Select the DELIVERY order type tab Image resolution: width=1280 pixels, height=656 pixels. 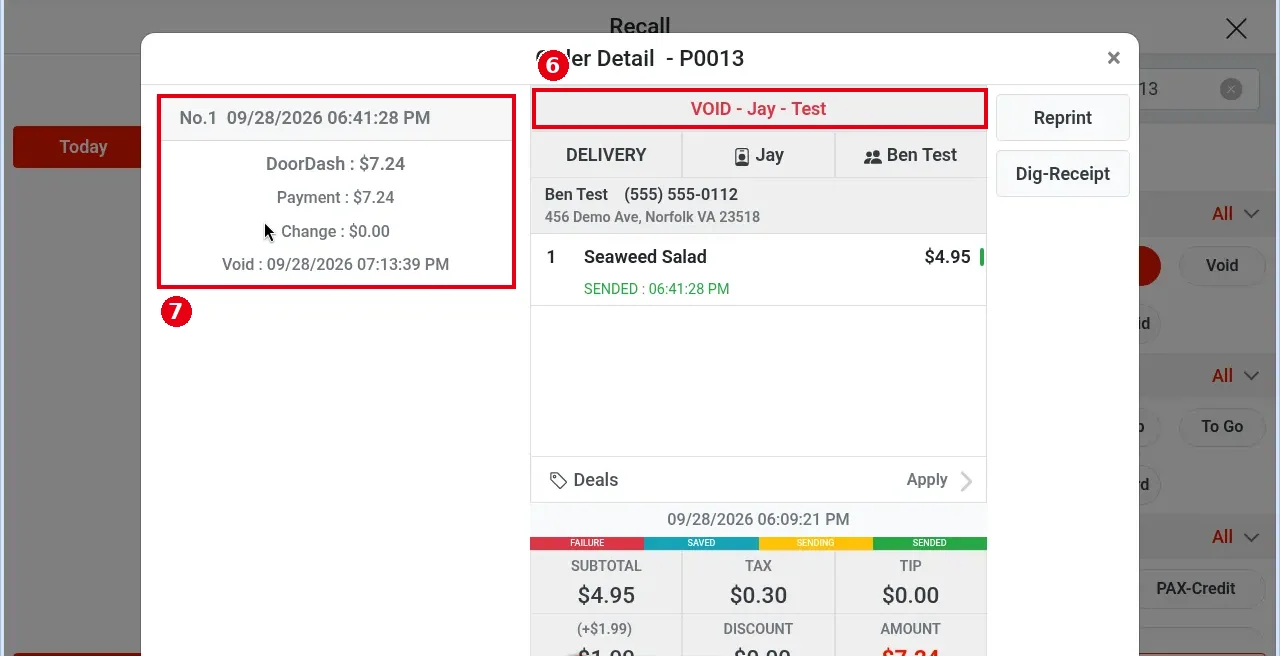[606, 155]
